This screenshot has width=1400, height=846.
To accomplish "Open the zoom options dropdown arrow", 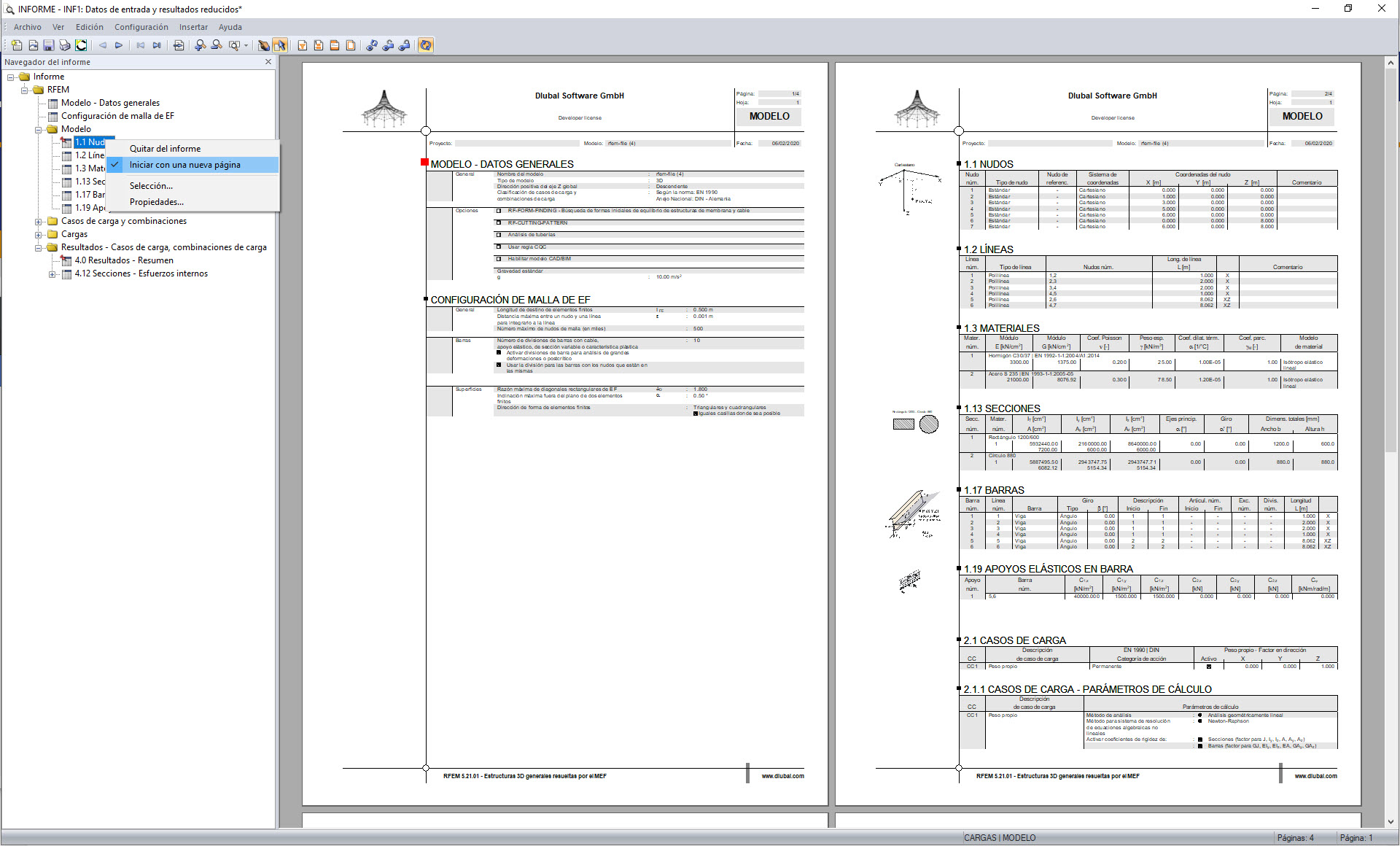I will click(246, 45).
